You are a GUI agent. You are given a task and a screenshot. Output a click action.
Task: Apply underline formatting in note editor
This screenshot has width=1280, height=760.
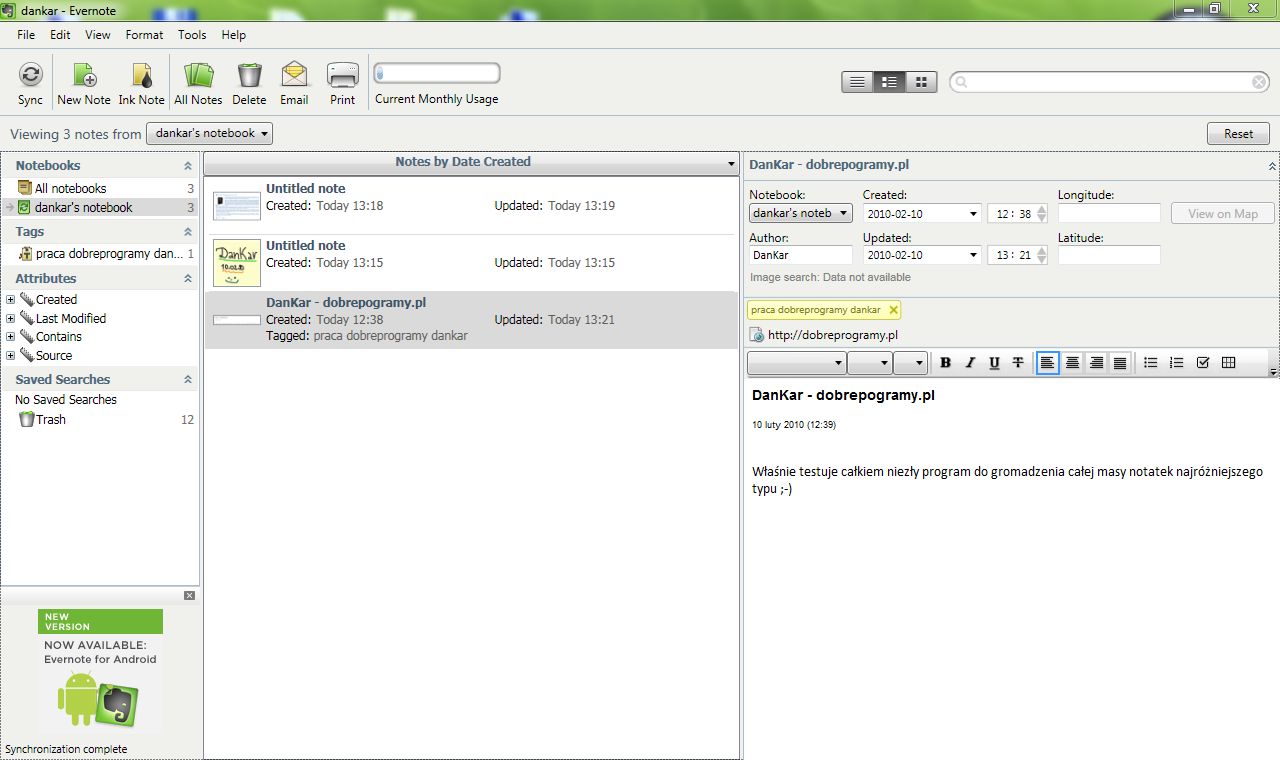(x=994, y=363)
